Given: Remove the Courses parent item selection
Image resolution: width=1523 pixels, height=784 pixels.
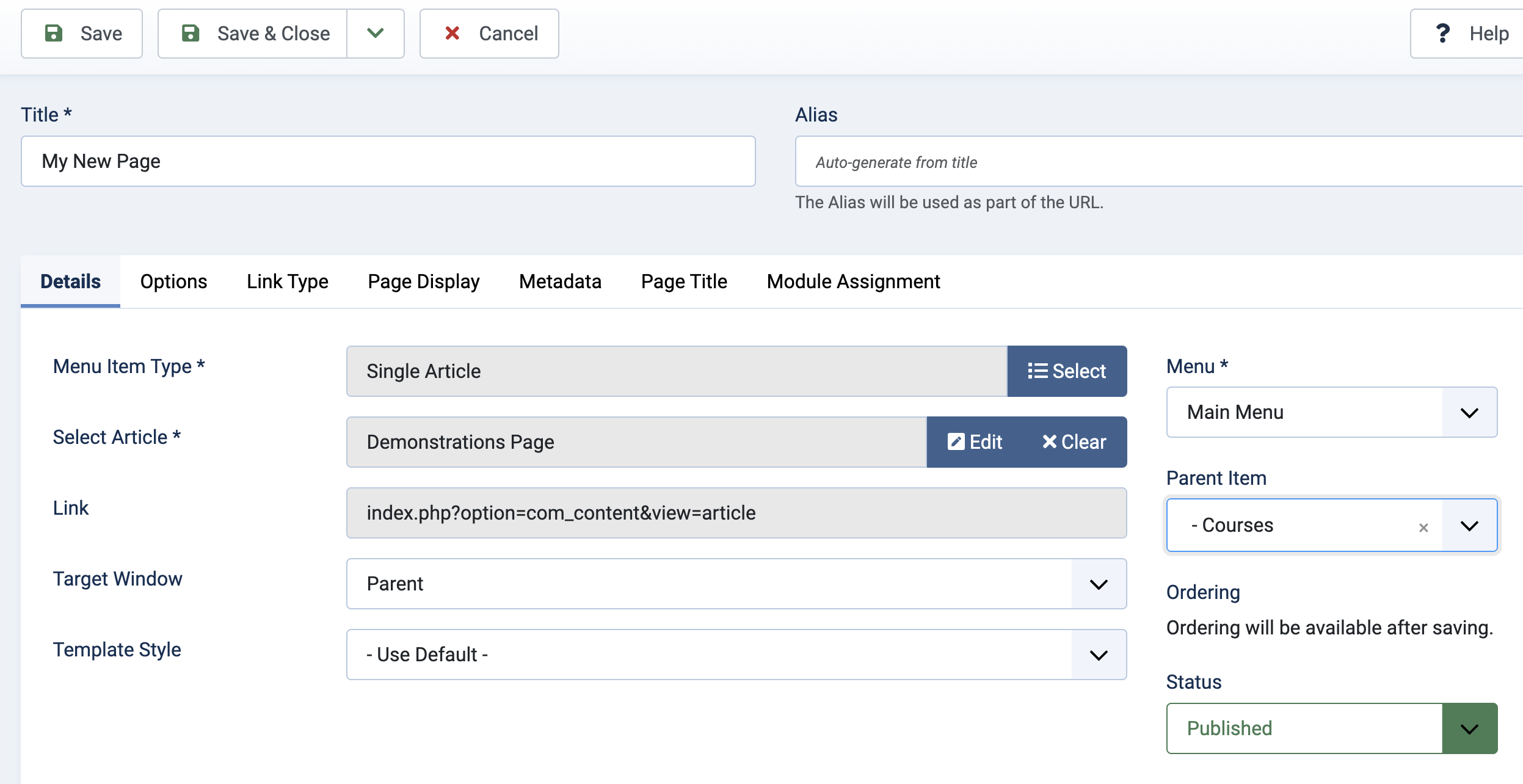Looking at the screenshot, I should pos(1423,528).
